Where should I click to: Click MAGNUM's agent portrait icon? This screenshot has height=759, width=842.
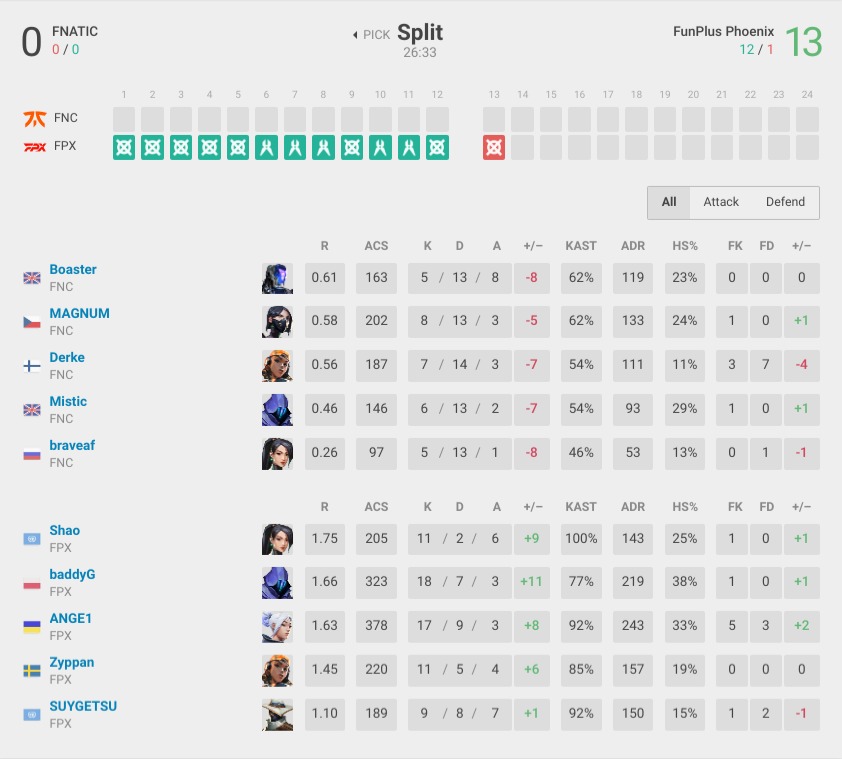277,322
